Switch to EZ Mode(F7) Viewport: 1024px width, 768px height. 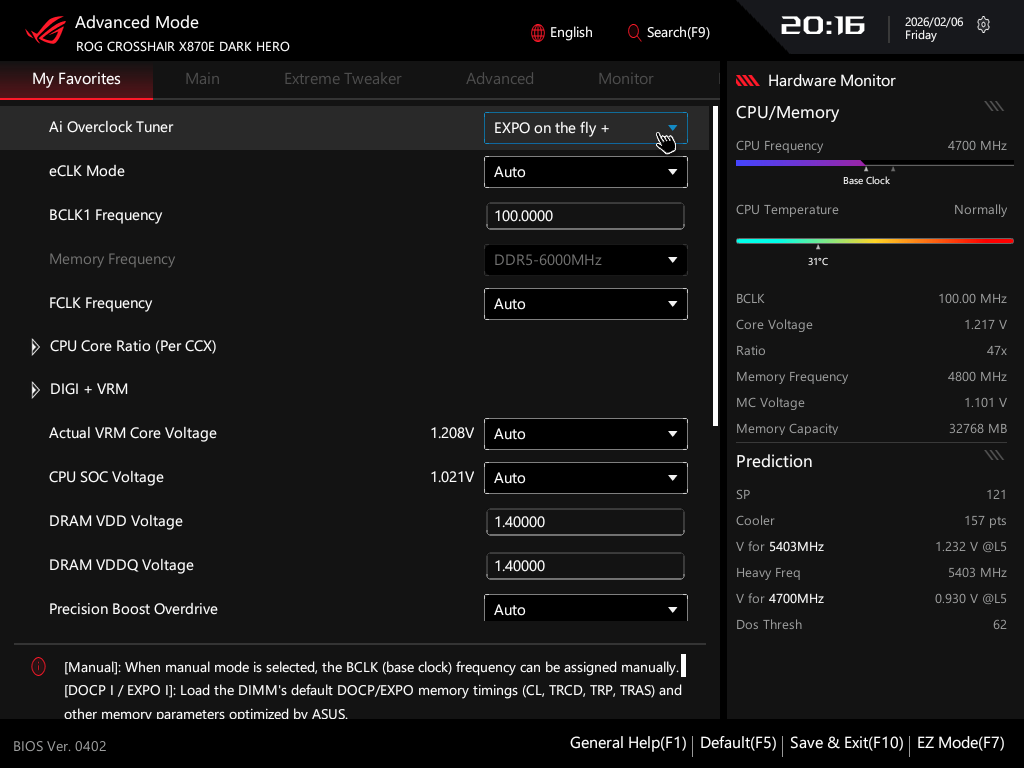pyautogui.click(x=960, y=743)
